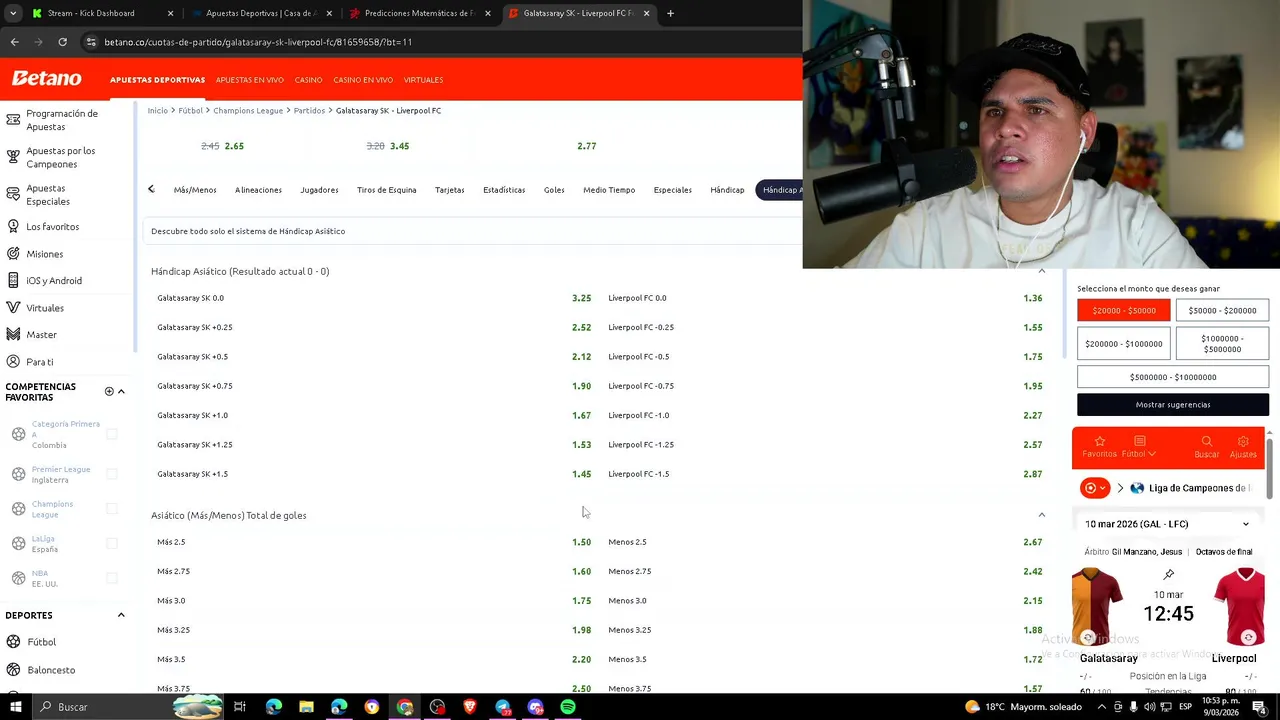
Task: Collapse Deportes section
Action: tap(121, 615)
